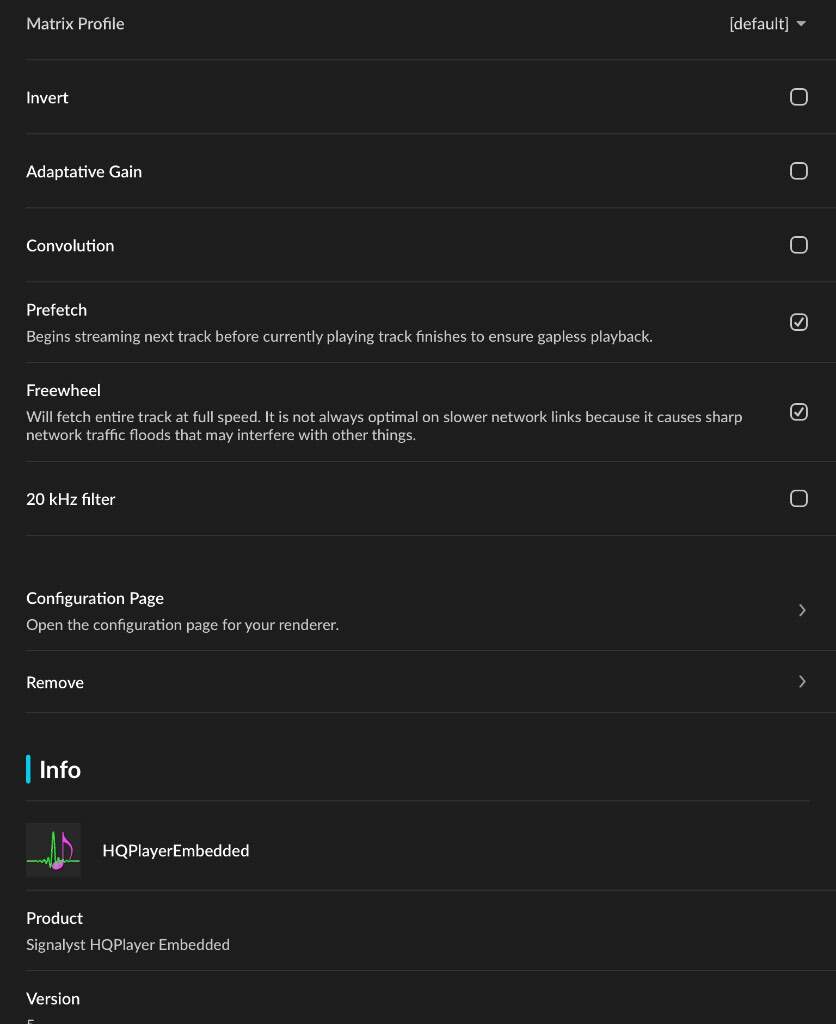Click the [default] profile value
836x1024 pixels.
pos(758,24)
